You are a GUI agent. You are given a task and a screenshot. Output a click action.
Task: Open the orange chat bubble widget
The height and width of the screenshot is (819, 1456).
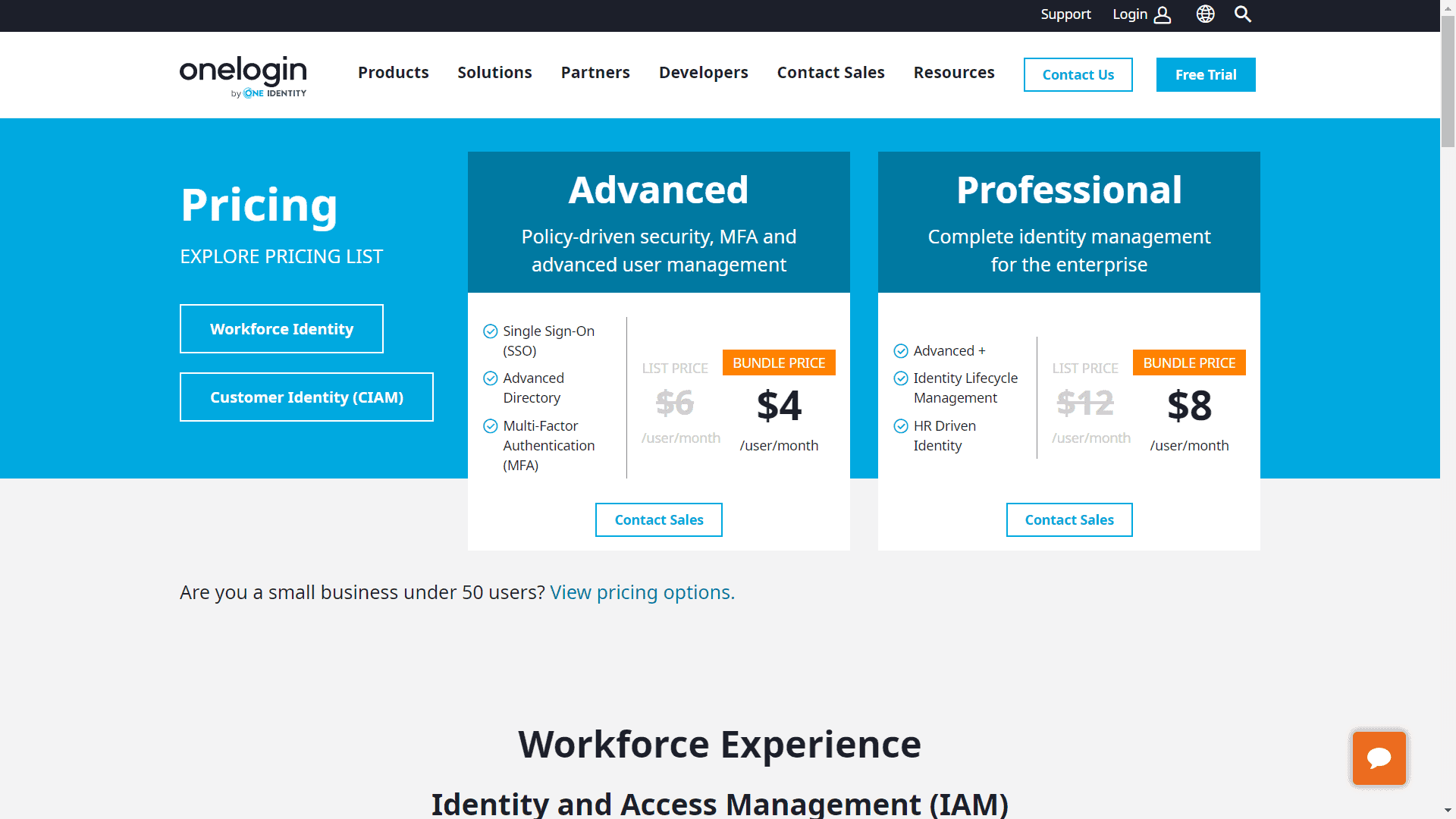tap(1379, 758)
